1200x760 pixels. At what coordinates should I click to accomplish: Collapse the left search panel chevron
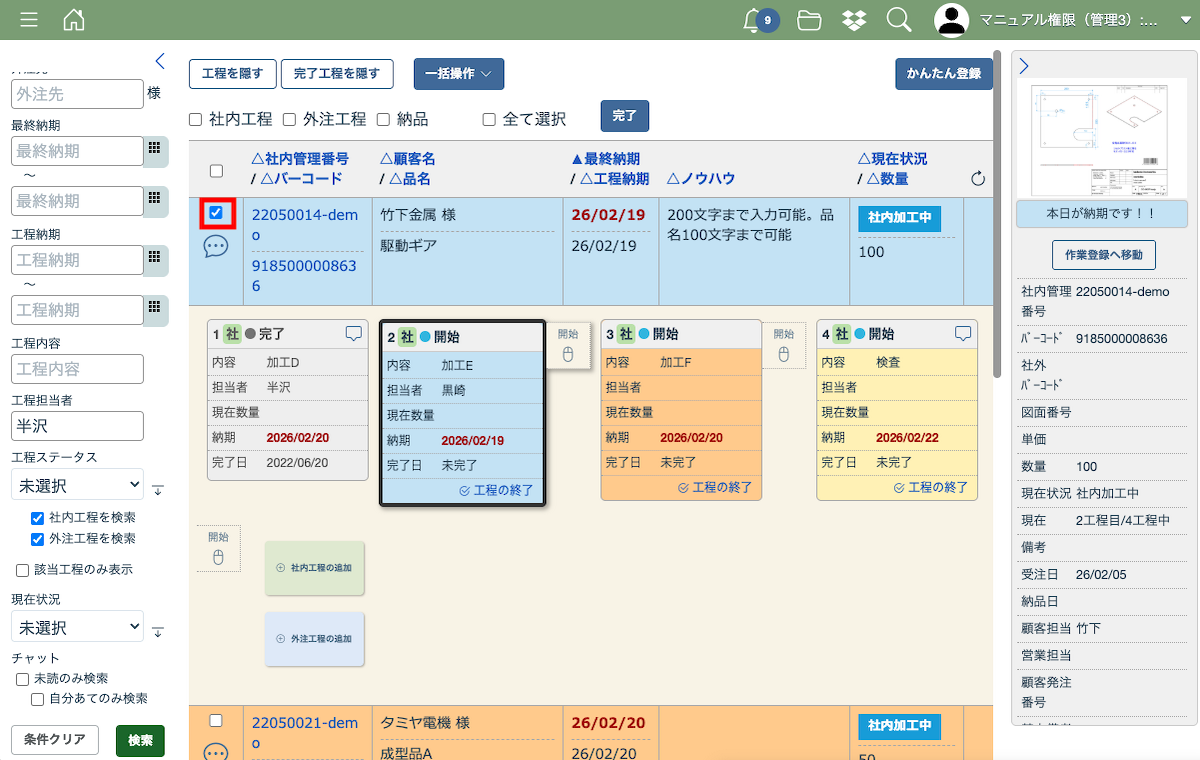pyautogui.click(x=160, y=62)
